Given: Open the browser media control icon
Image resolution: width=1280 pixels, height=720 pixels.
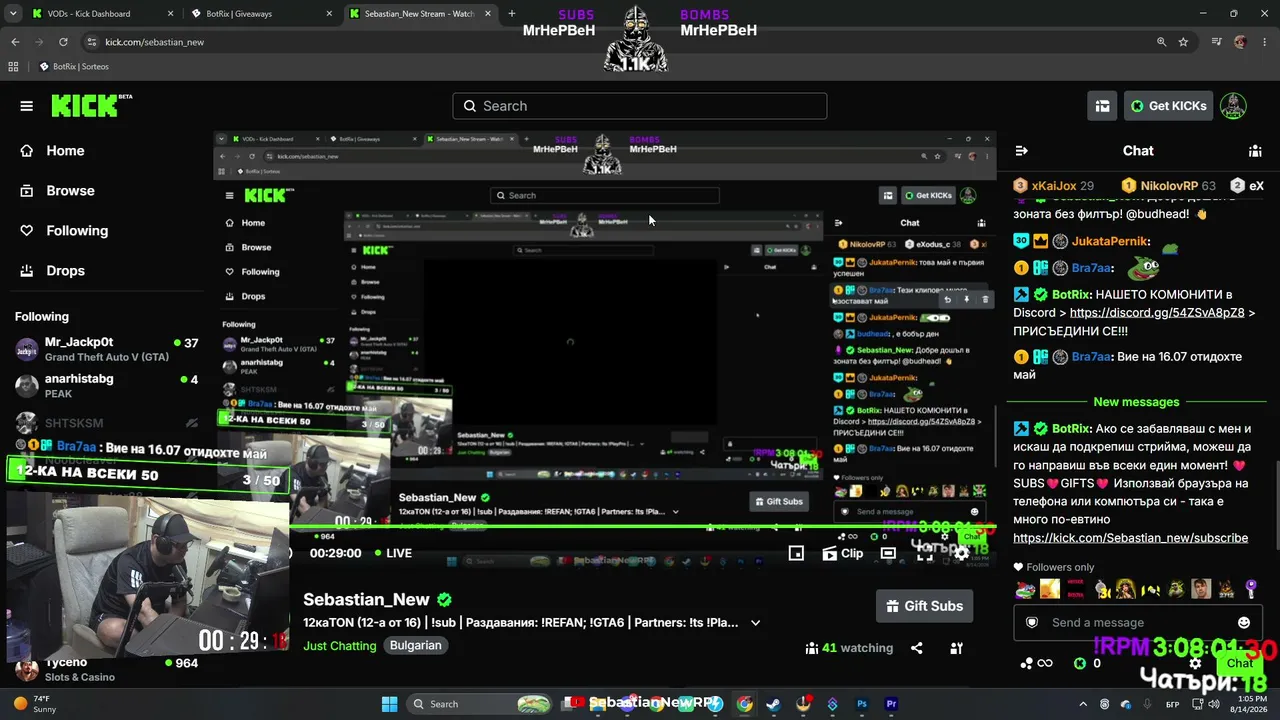Looking at the screenshot, I should coord(1217,42).
